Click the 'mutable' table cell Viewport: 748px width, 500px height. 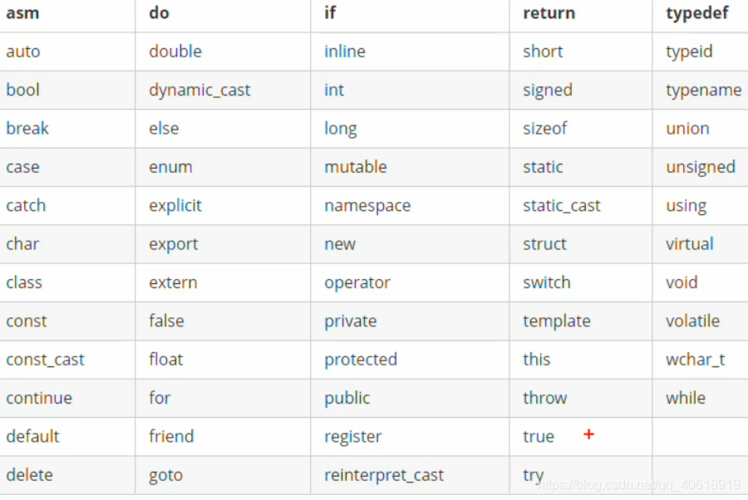410,167
